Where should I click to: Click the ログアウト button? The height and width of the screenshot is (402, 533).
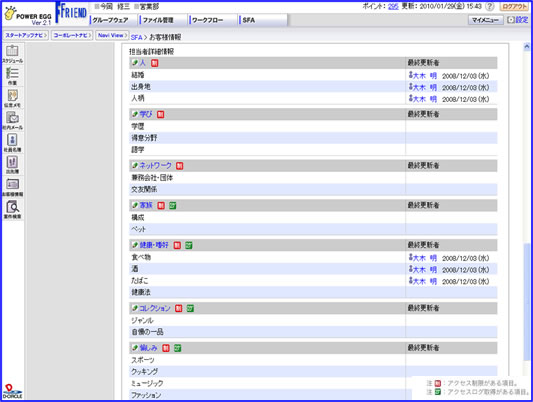514,6
